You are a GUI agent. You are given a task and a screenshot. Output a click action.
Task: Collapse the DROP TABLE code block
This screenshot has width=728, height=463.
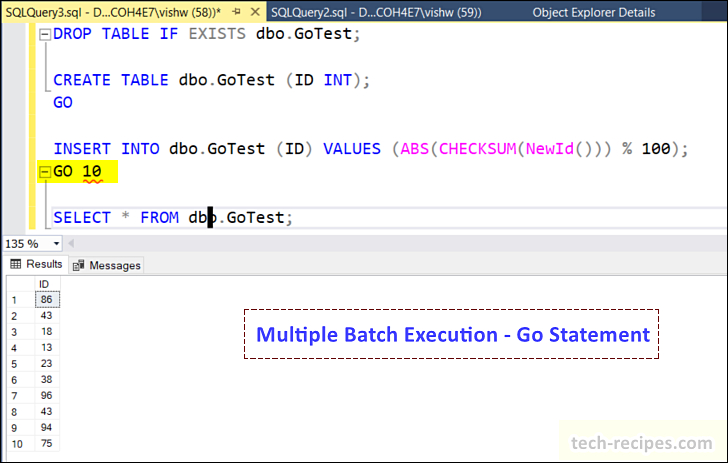click(45, 34)
